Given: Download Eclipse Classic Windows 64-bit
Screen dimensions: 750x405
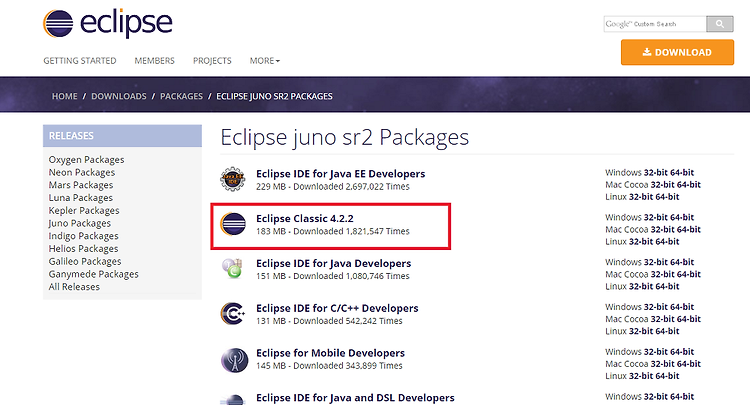Looking at the screenshot, I should tap(682, 218).
